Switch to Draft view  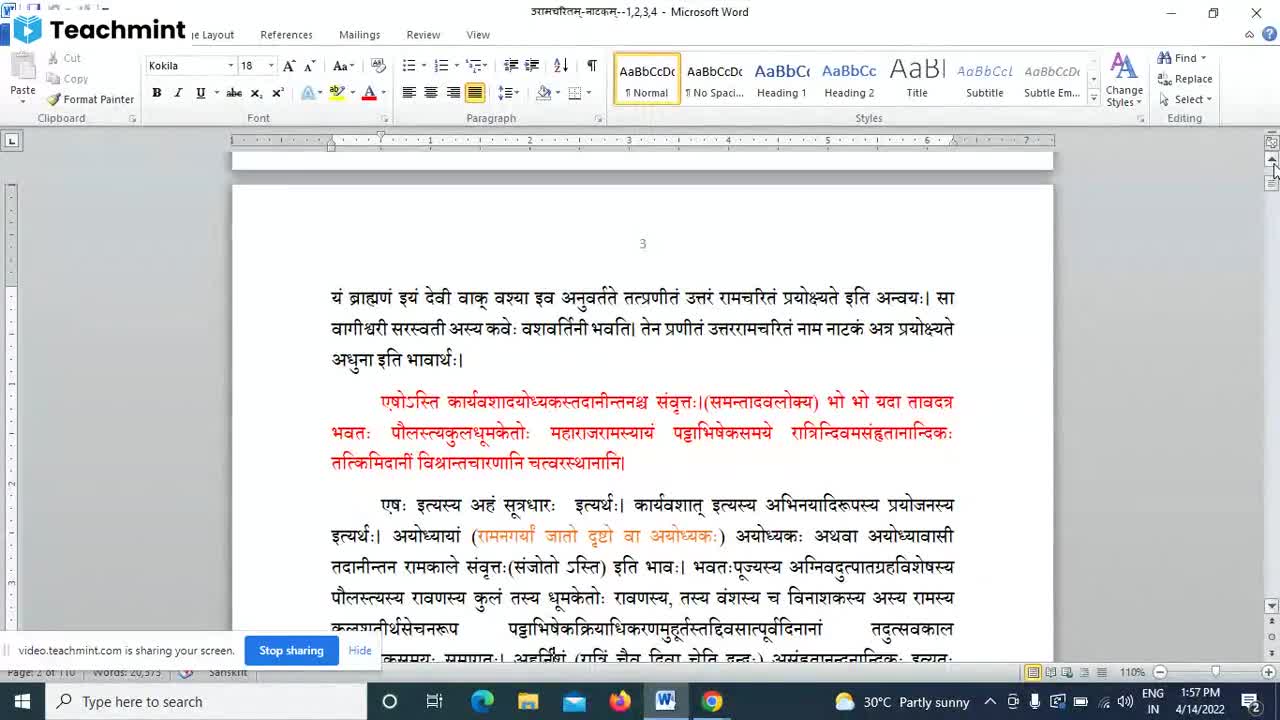pos(1102,672)
